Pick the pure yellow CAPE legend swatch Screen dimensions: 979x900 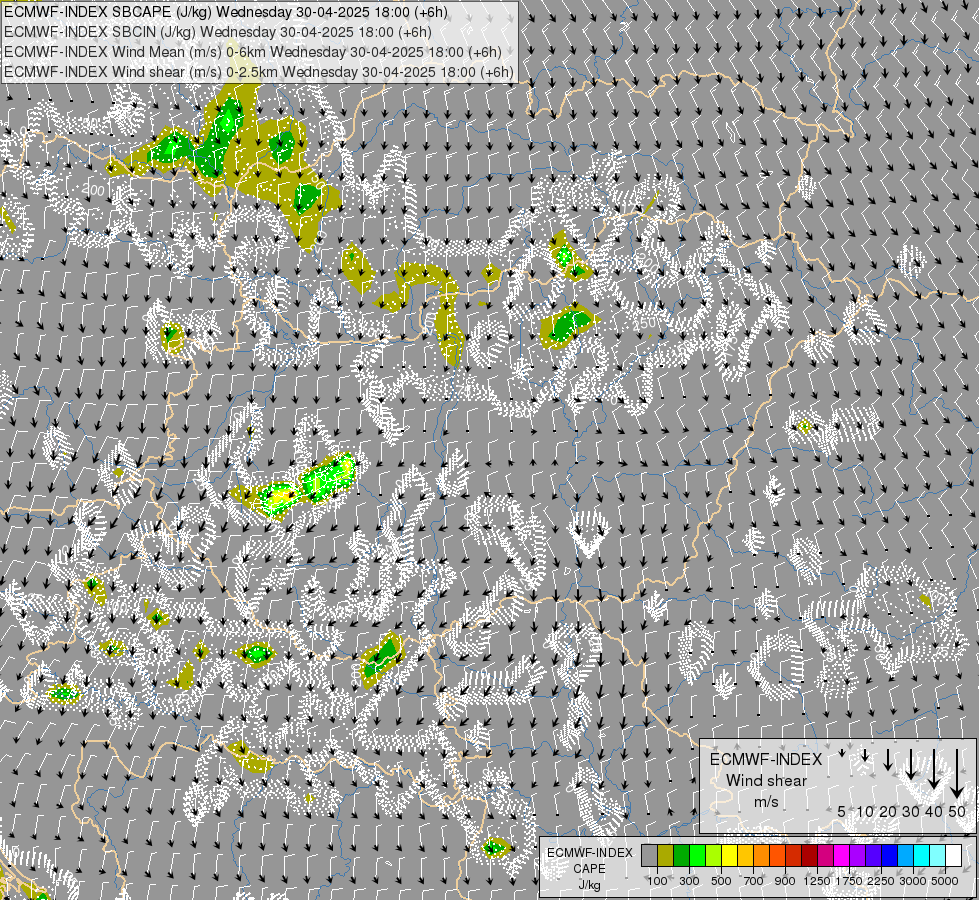[730, 855]
